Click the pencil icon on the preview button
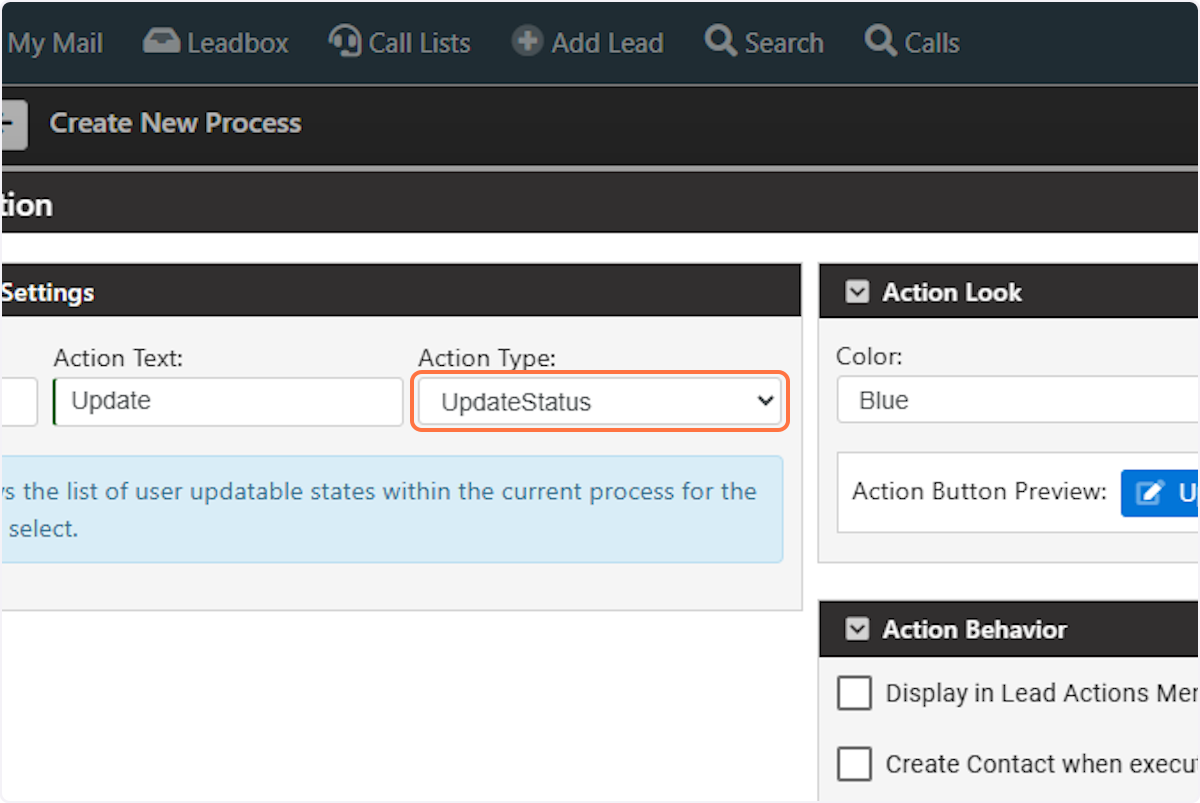The width and height of the screenshot is (1200, 803). [1151, 493]
